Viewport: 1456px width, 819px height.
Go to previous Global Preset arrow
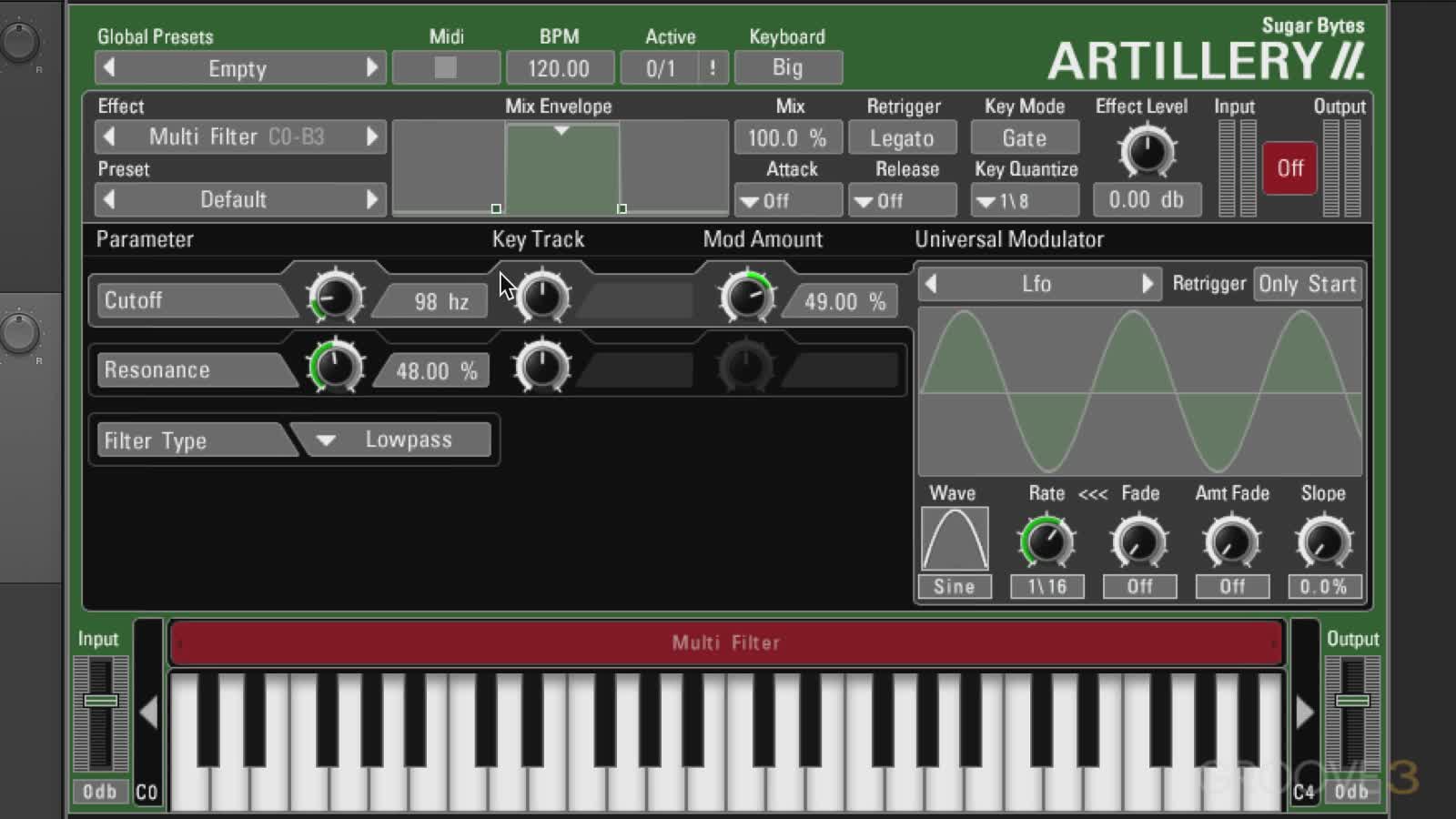coord(109,67)
